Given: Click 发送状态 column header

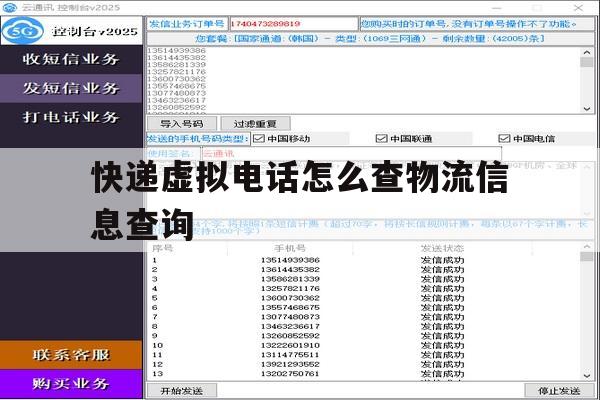Looking at the screenshot, I should pos(442,248).
